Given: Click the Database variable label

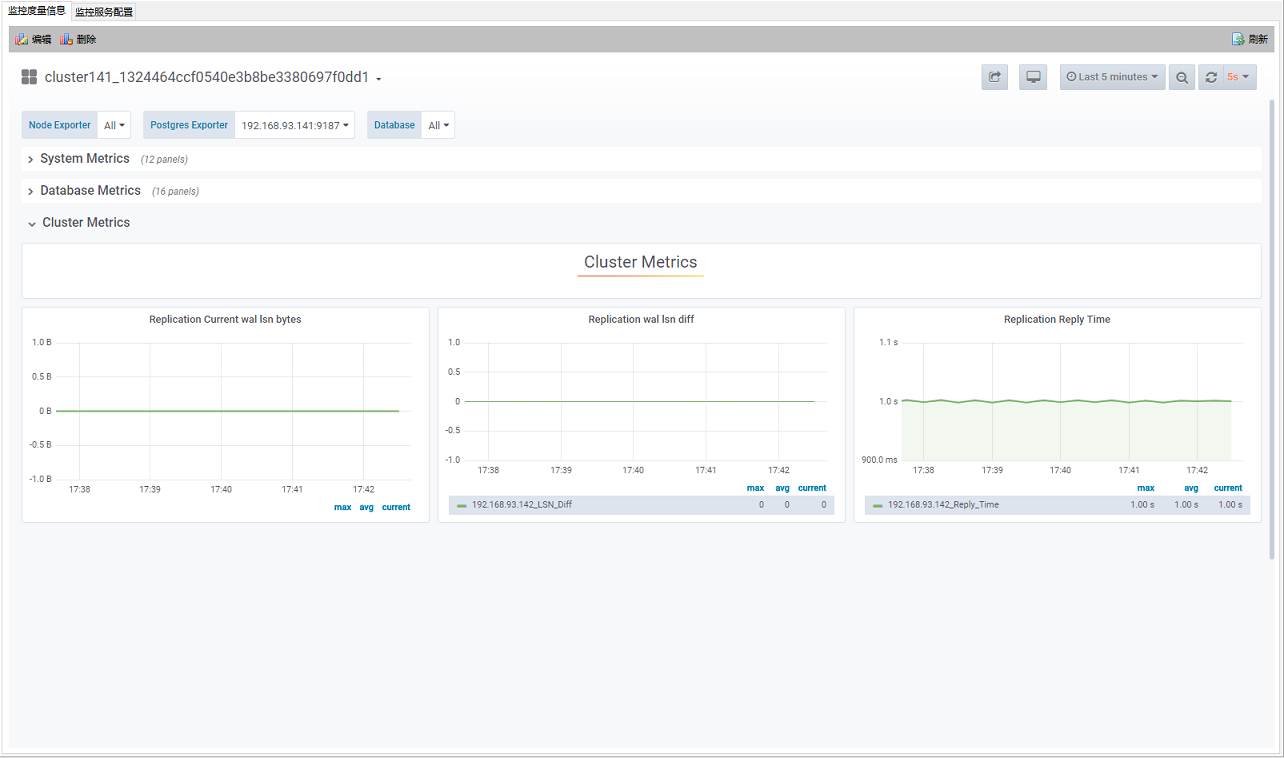Looking at the screenshot, I should pos(395,125).
